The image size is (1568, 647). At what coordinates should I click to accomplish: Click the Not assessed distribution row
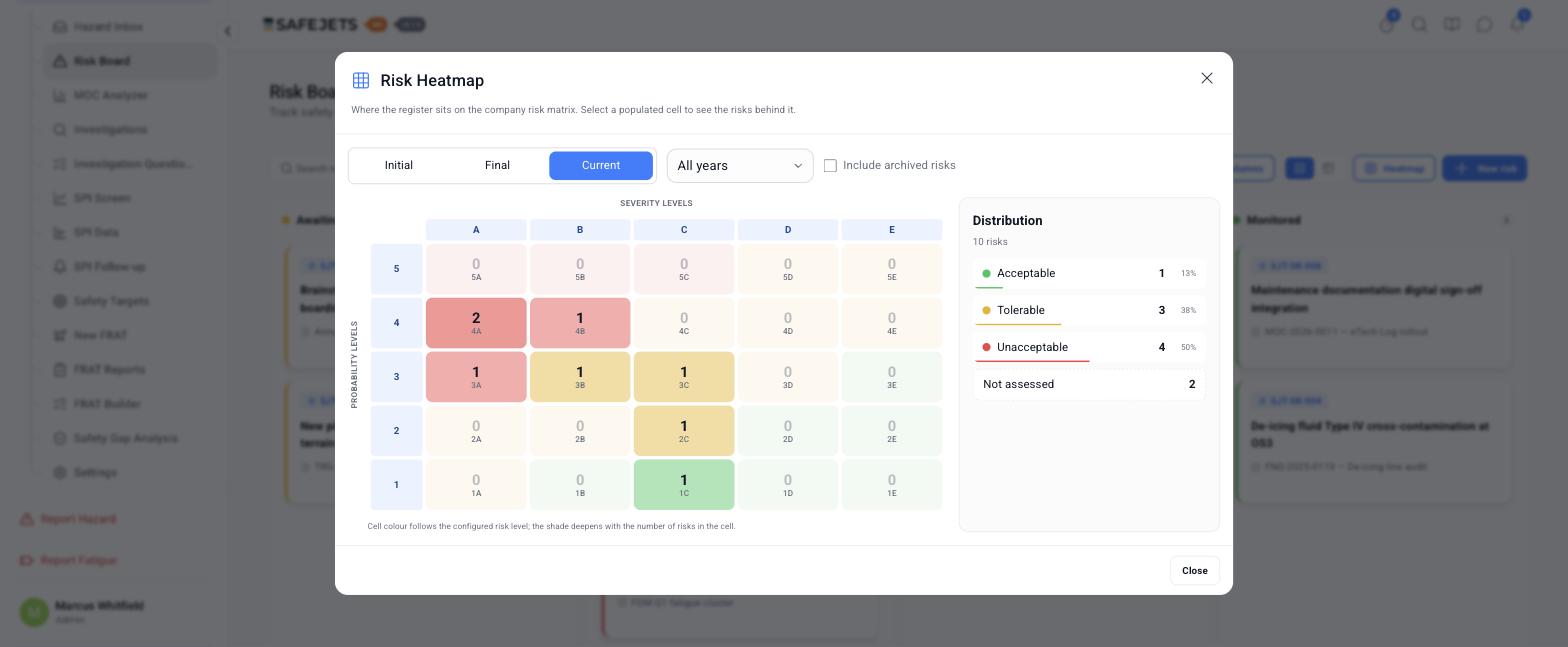pos(1089,384)
